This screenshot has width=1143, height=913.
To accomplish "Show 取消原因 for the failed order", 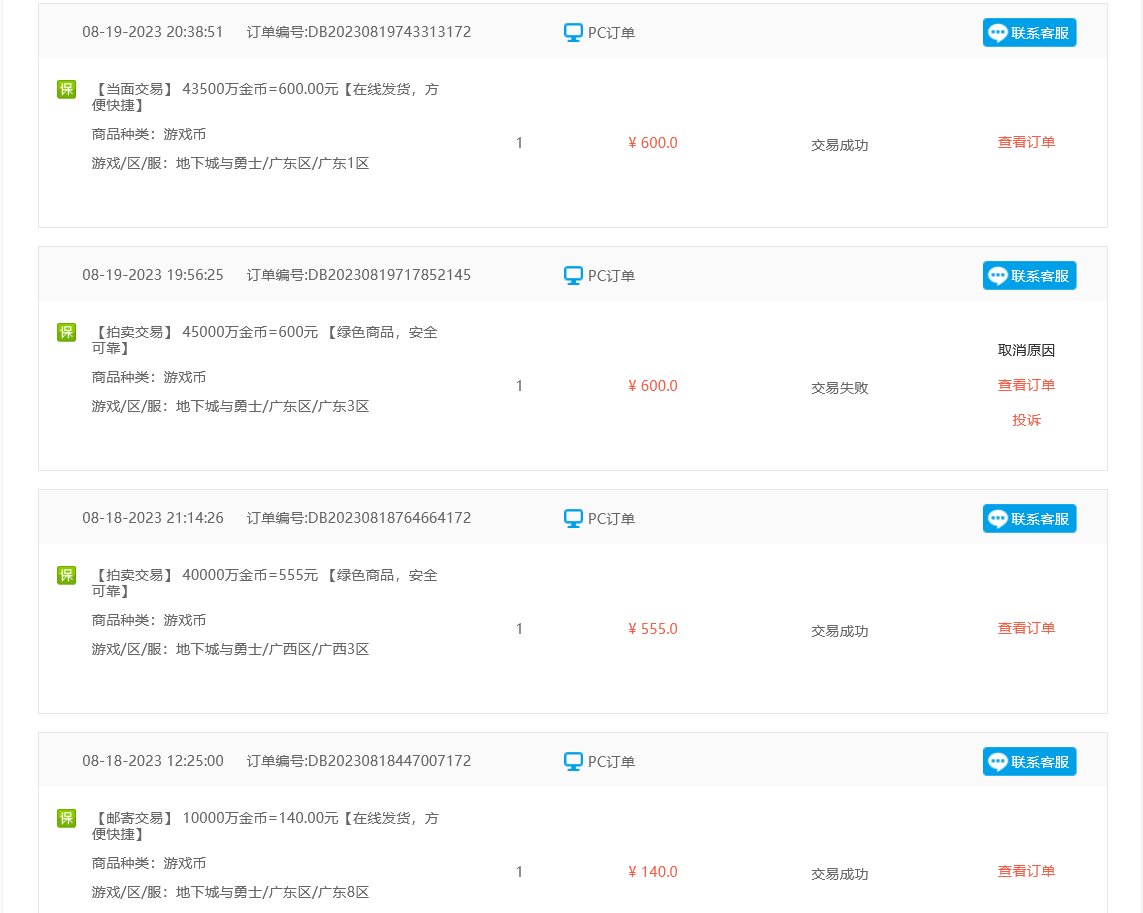I will [1026, 350].
